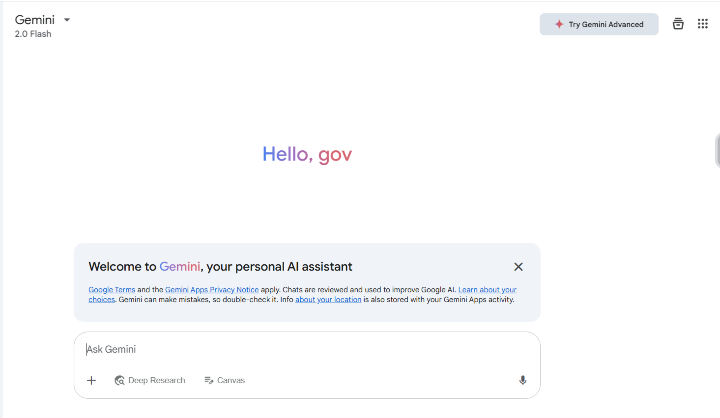This screenshot has width=720, height=418.
Task: Open the Google apps grid icon
Action: (x=703, y=24)
